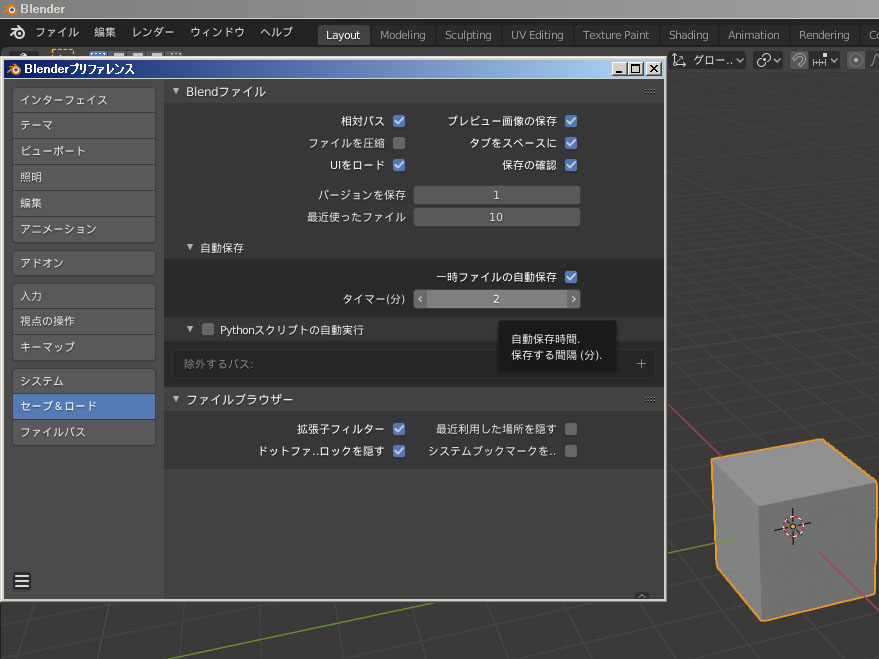Toggle the snap magnet icon
Screen dimensions: 879x659
tap(800, 60)
